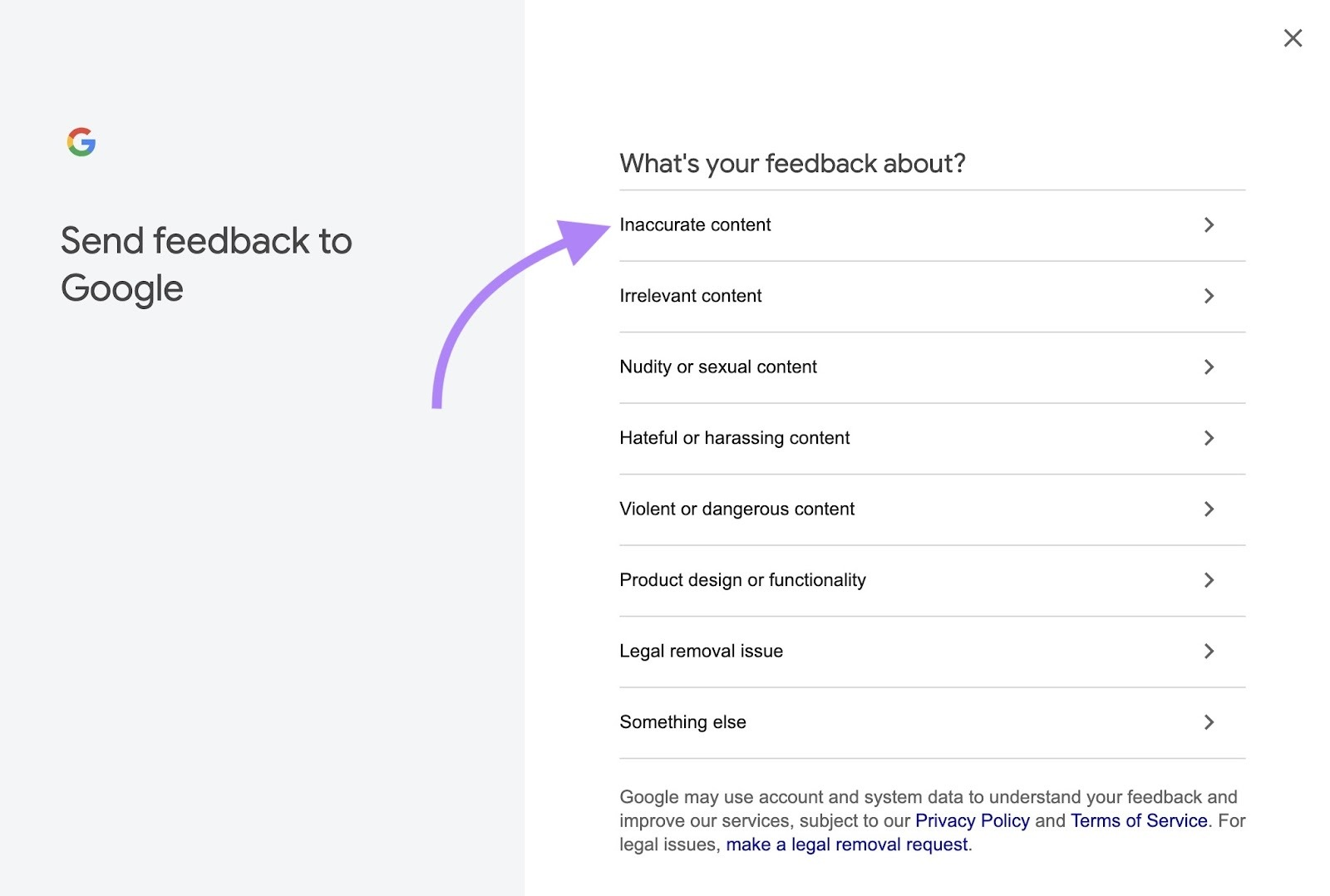Click the arrow beside Nudity or sexual content

(1209, 367)
